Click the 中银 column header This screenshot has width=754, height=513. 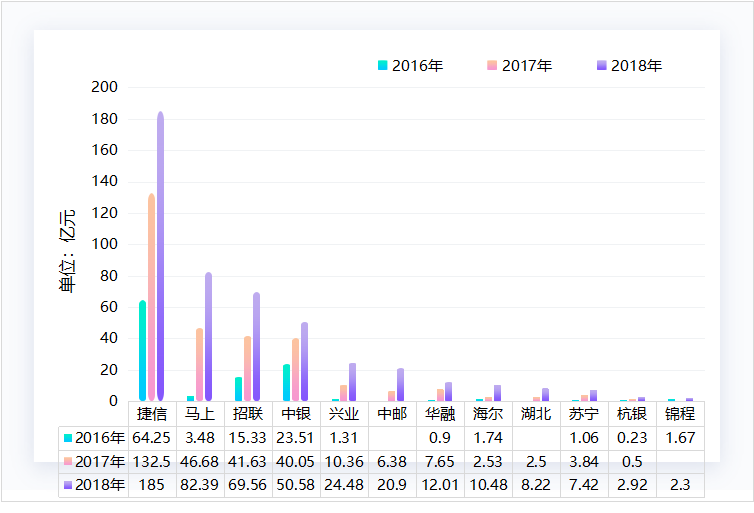coord(296,413)
